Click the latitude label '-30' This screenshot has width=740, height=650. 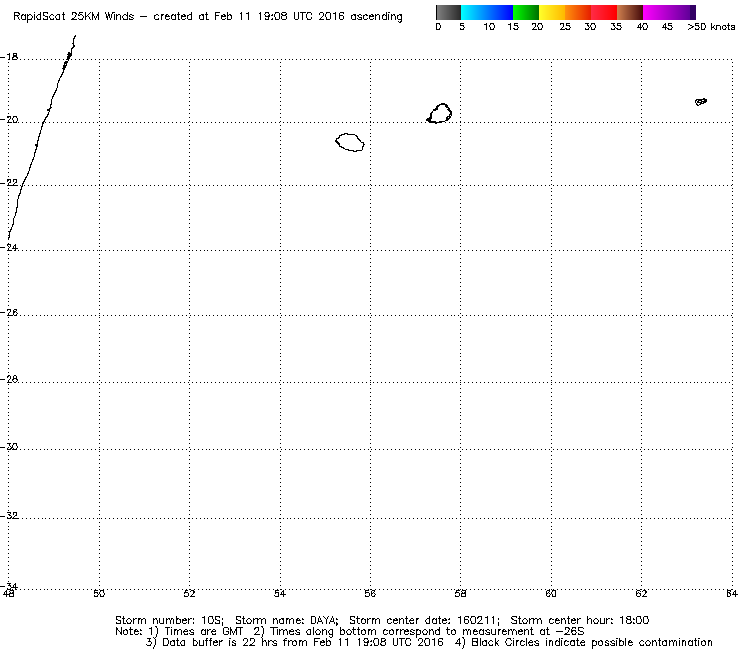tap(9, 447)
